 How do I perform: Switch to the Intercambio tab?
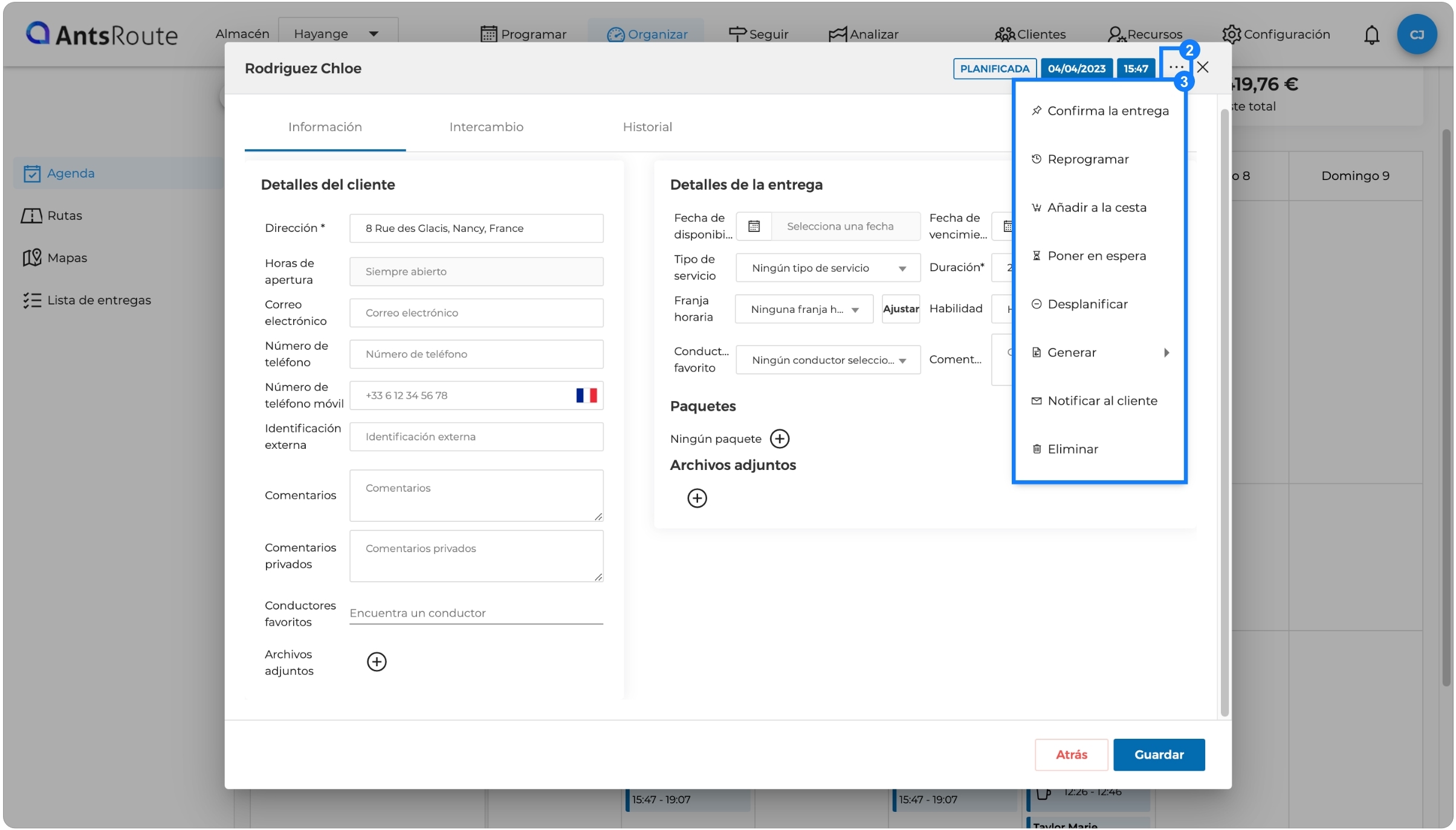coord(486,127)
